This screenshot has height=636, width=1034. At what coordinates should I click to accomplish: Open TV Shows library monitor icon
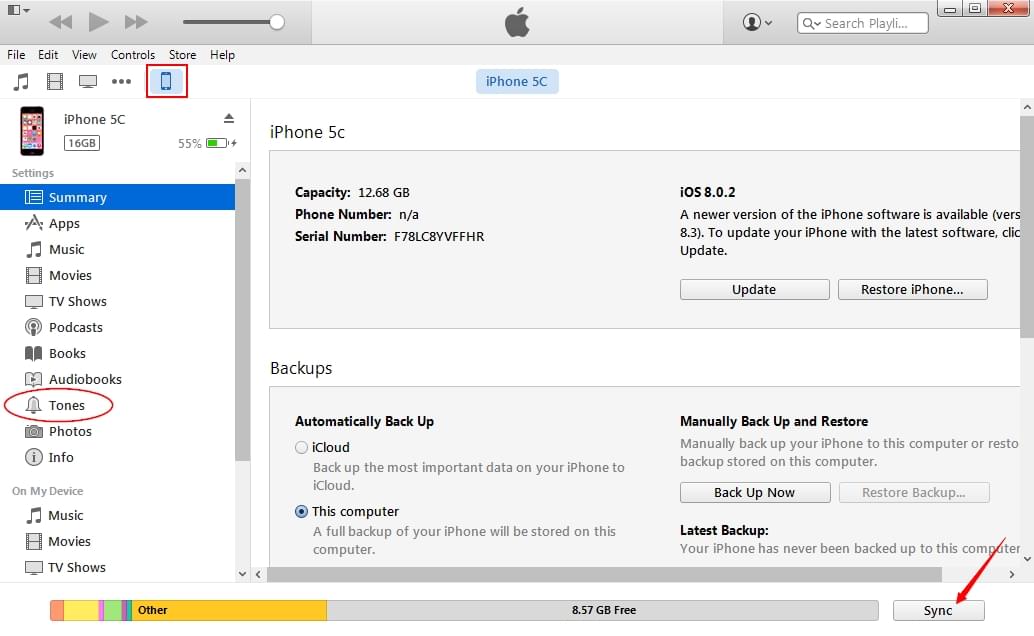tap(88, 82)
